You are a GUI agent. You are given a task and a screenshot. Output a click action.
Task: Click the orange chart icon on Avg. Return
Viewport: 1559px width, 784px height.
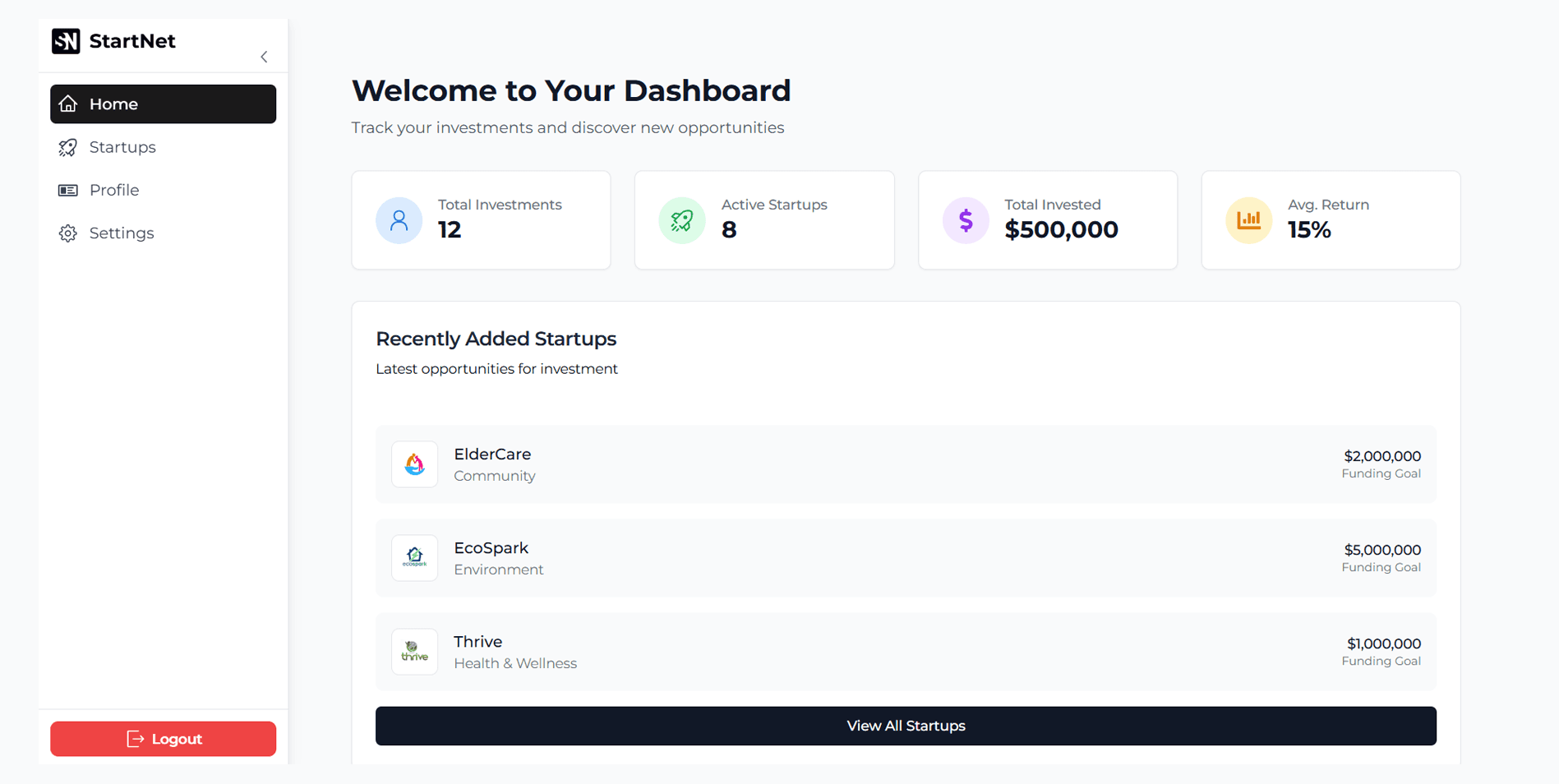pos(1248,219)
